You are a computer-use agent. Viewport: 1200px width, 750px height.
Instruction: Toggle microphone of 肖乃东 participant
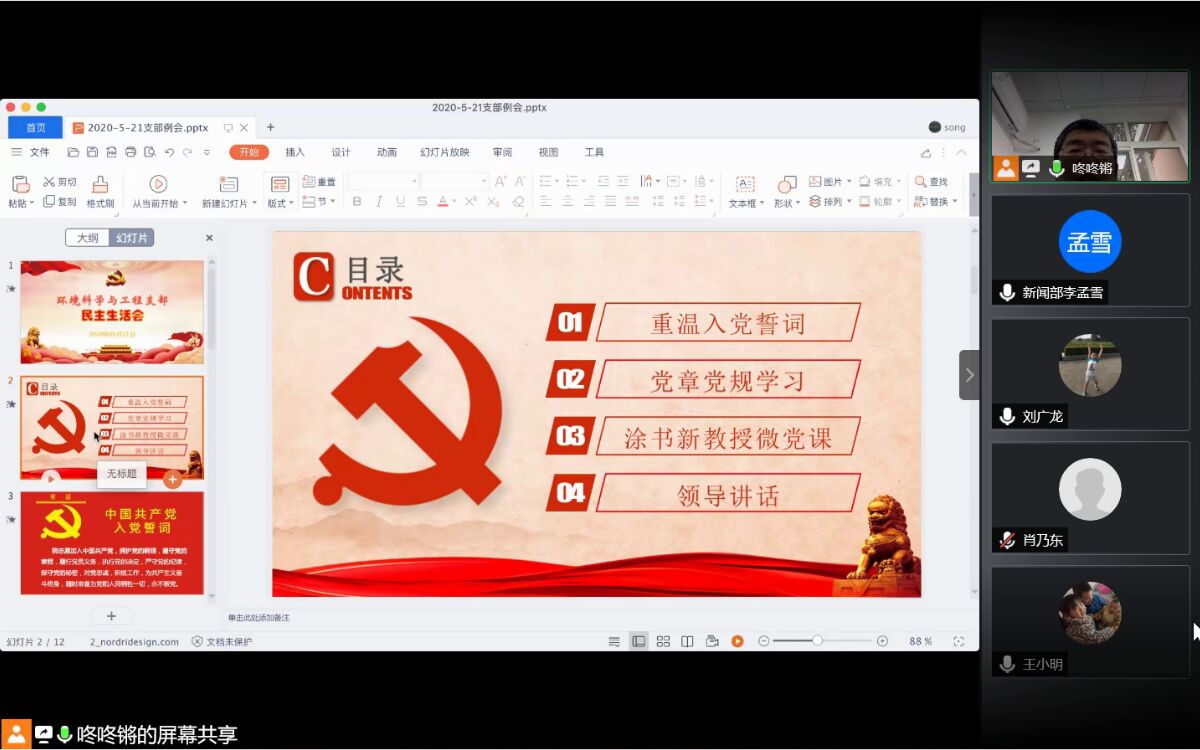pos(1007,540)
